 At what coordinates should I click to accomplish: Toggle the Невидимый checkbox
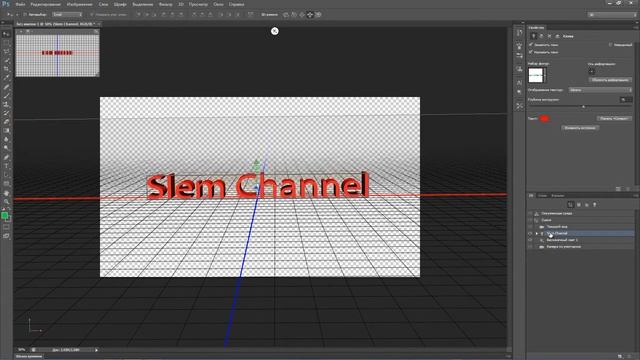611,45
